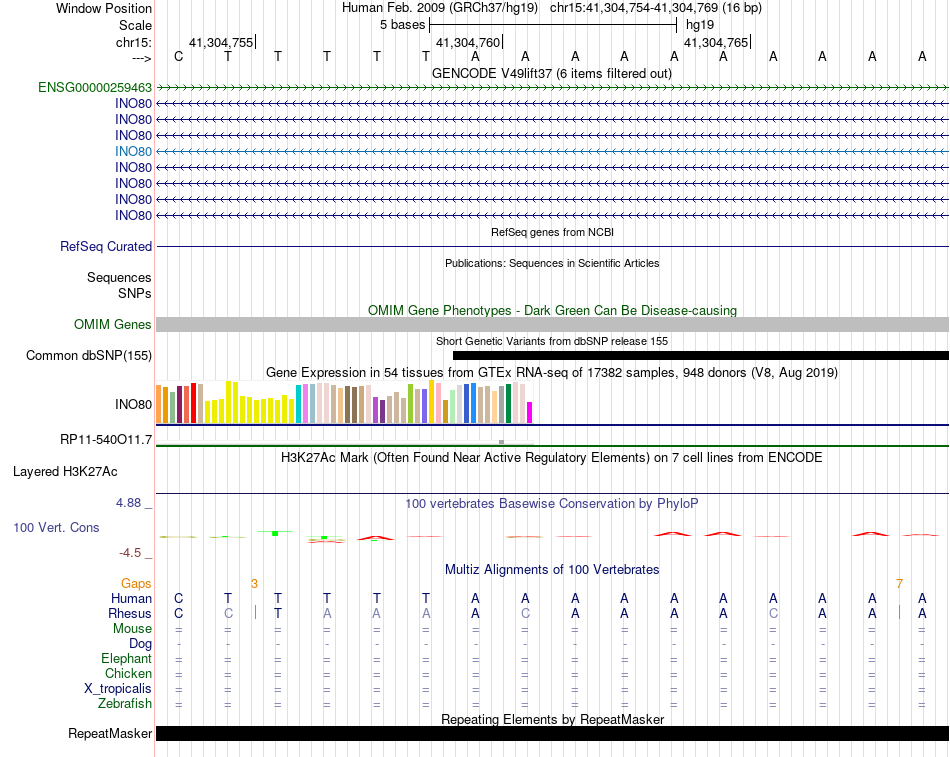Click the magenta bar in GTEx chart
Image resolution: width=950 pixels, height=757 pixels.
pos(530,412)
